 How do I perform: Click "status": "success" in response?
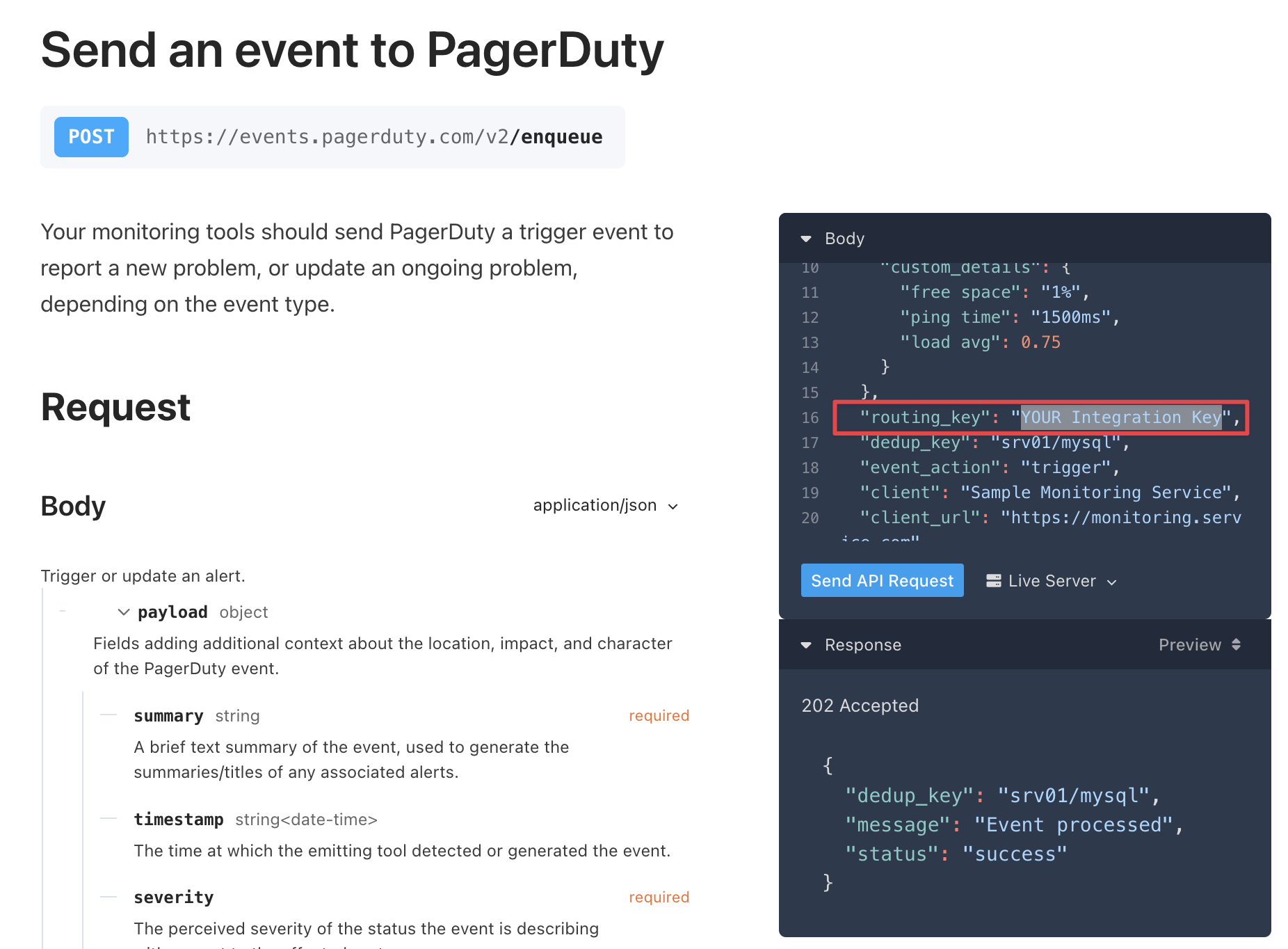tap(956, 854)
